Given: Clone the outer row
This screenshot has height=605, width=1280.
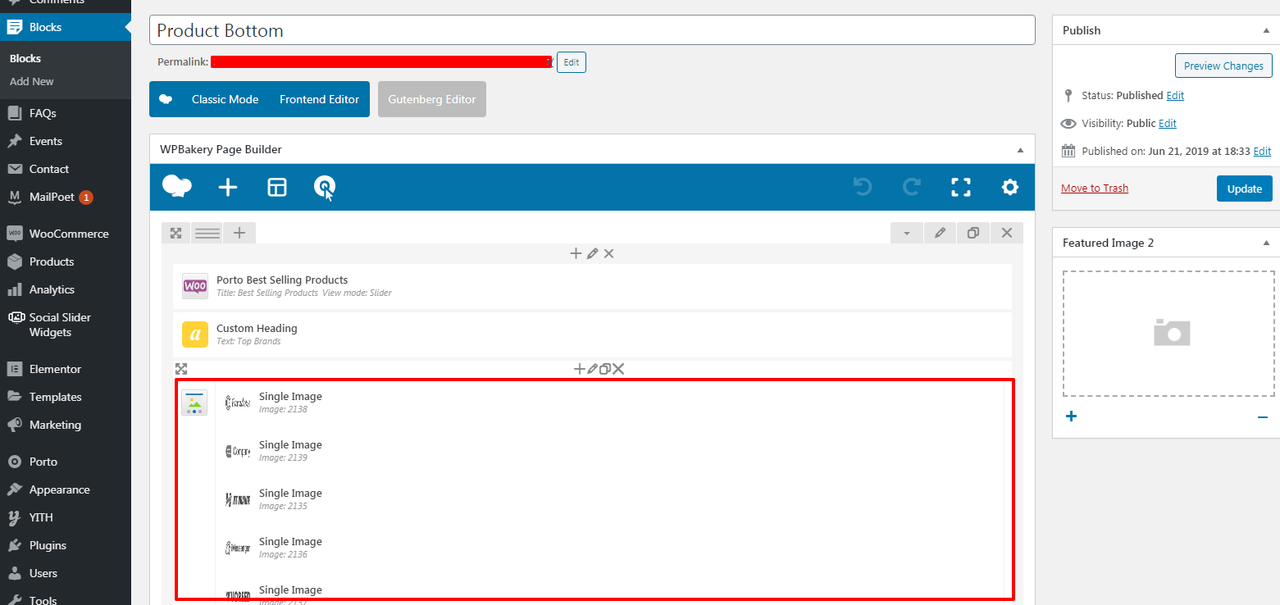Looking at the screenshot, I should 973,233.
